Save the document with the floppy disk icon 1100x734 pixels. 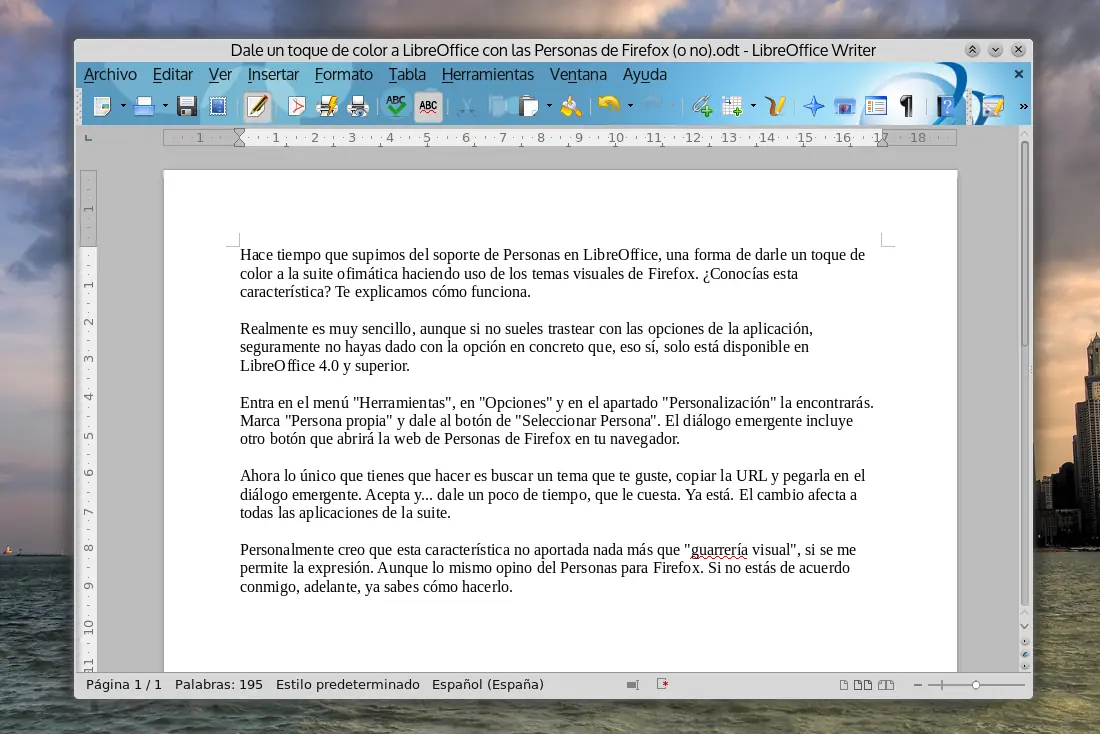click(x=187, y=107)
